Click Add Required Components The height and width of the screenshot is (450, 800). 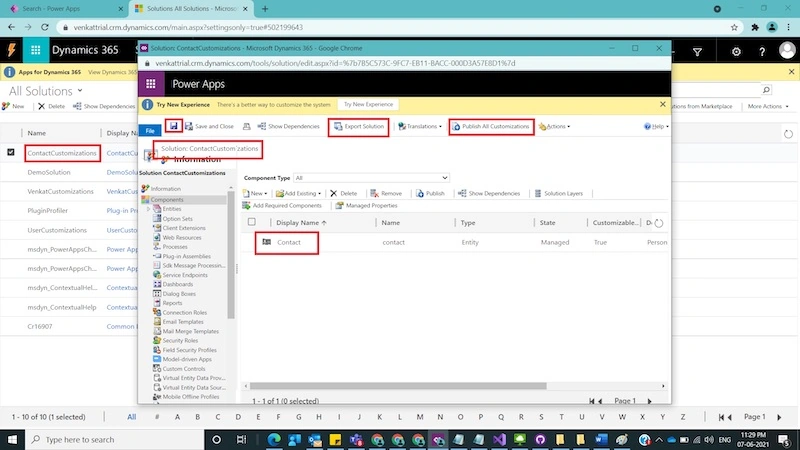[x=282, y=206]
